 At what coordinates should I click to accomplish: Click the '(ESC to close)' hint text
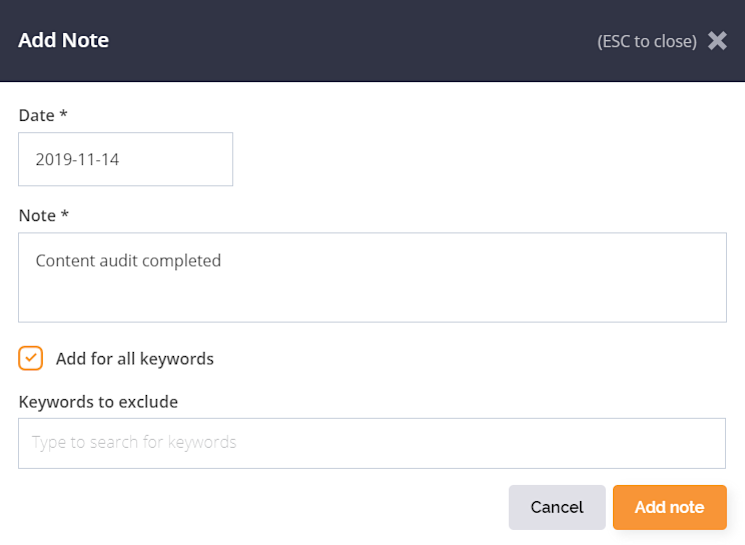[x=646, y=41]
